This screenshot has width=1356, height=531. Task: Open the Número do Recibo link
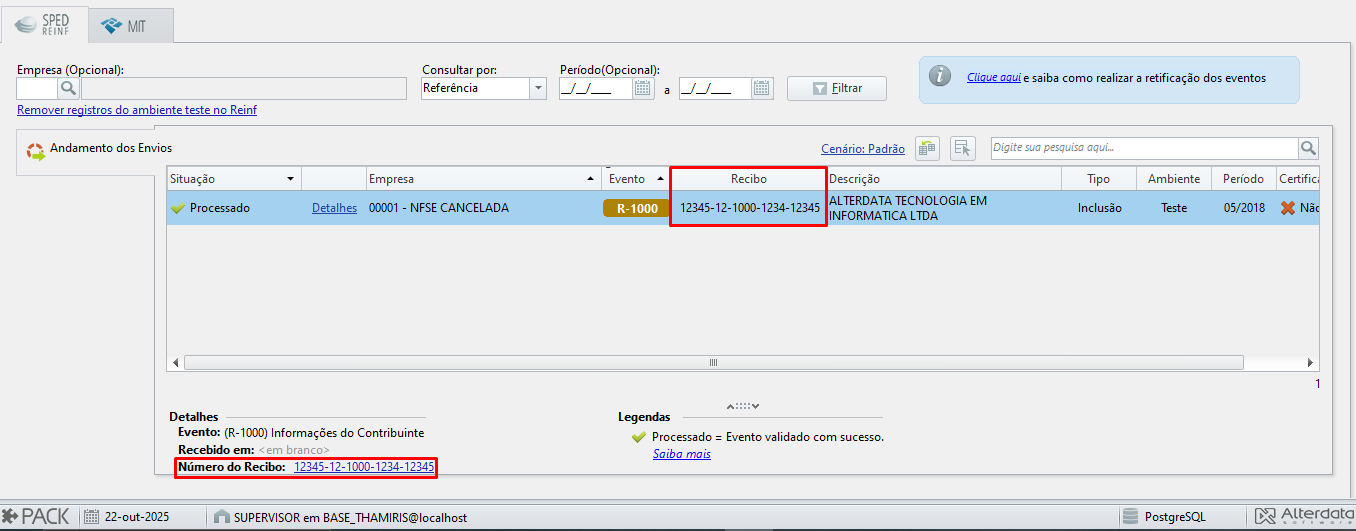coord(364,467)
